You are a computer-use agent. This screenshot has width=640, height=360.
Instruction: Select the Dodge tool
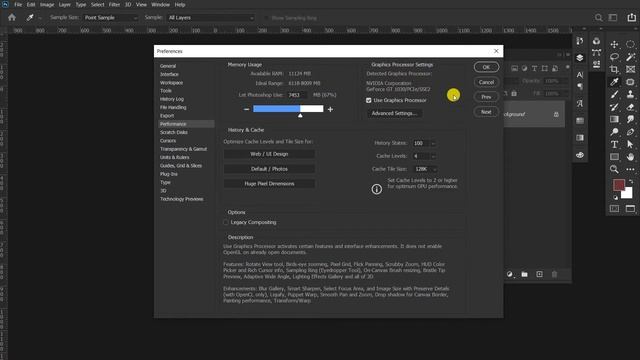(x=614, y=132)
